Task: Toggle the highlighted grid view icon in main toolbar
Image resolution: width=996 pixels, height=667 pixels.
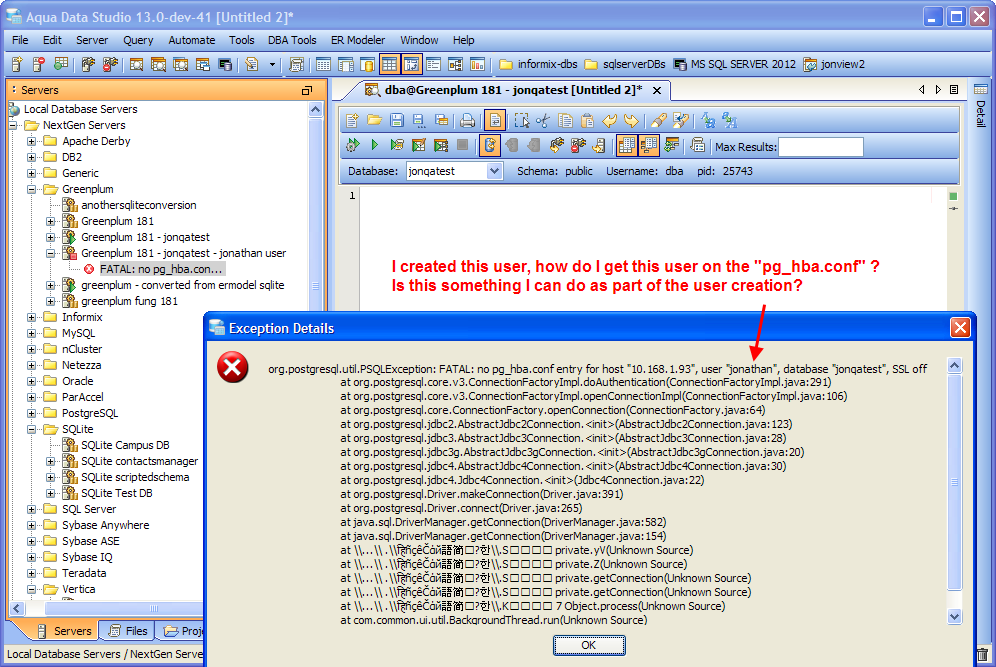Action: pyautogui.click(x=389, y=64)
